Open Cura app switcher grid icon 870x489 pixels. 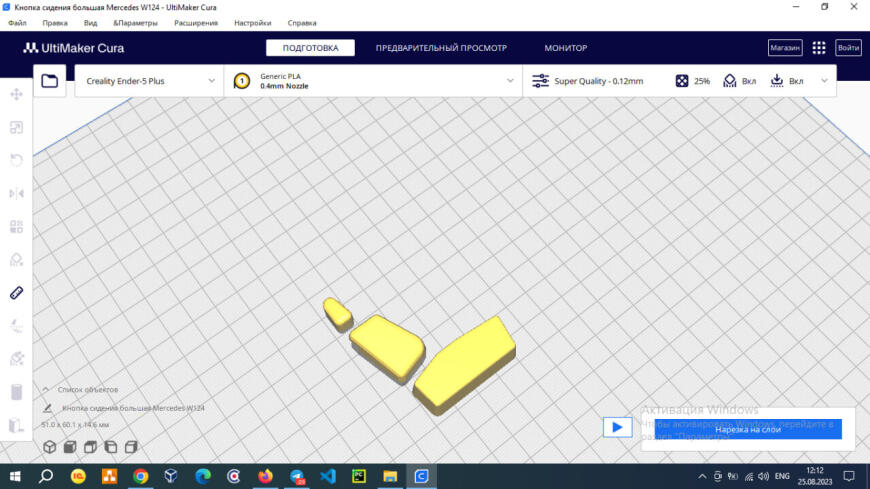[x=818, y=48]
